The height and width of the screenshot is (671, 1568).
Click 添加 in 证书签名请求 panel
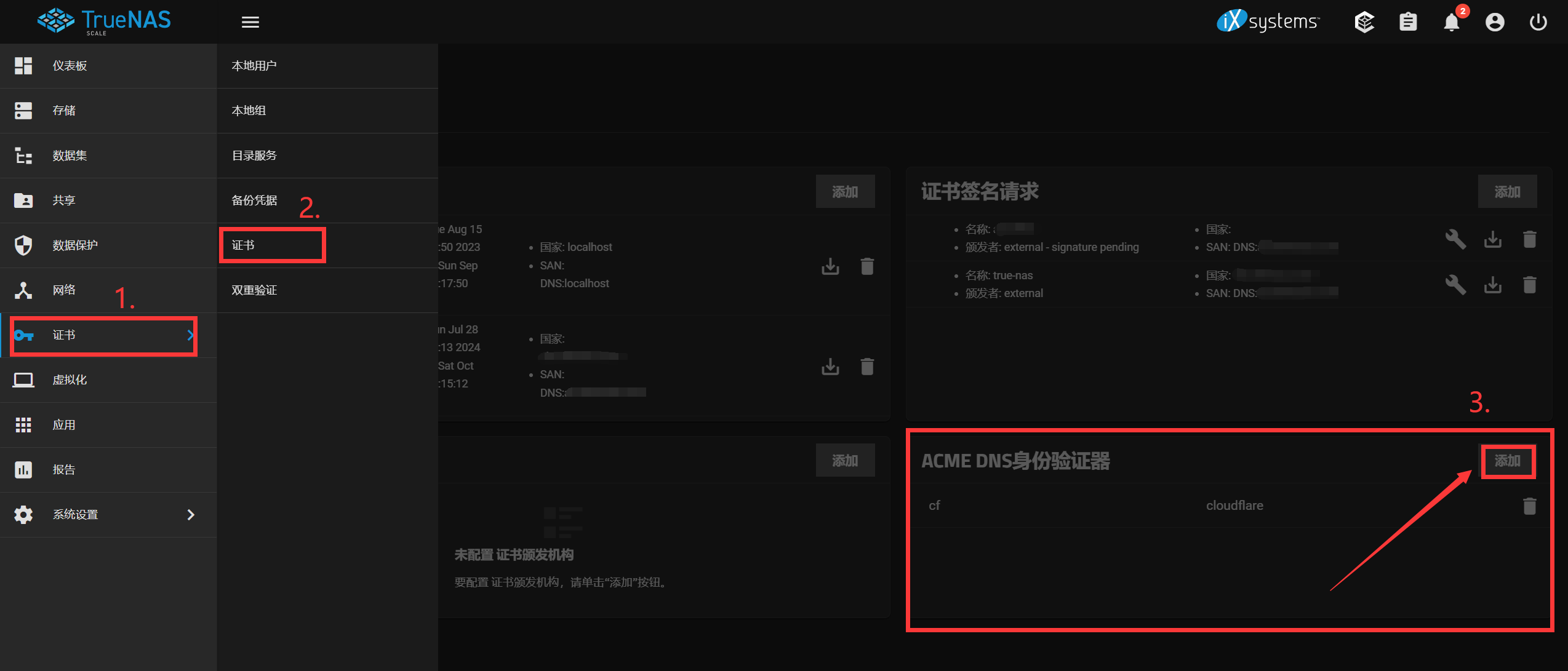click(1507, 192)
